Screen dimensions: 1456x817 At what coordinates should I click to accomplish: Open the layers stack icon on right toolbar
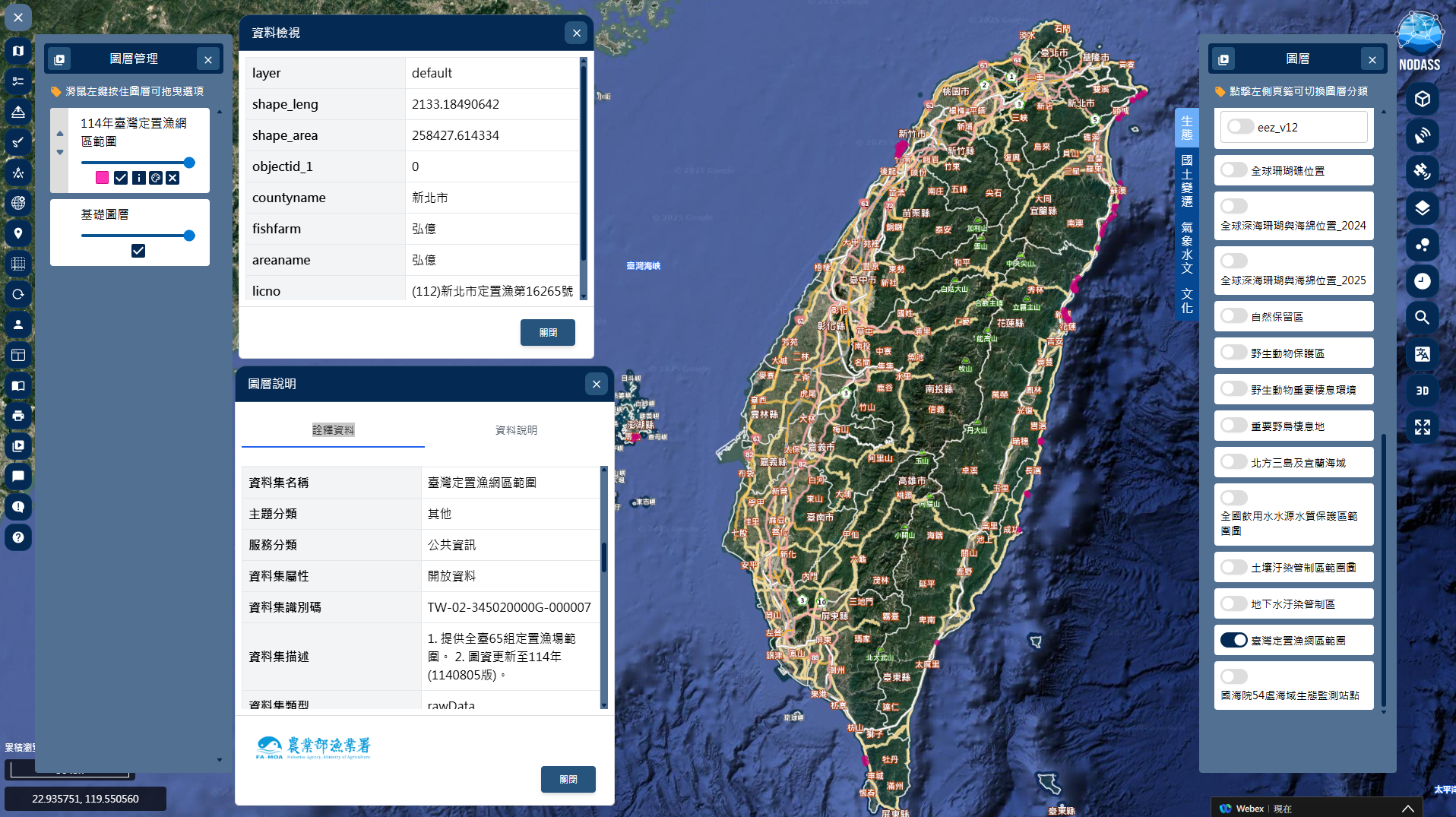pos(1423,208)
